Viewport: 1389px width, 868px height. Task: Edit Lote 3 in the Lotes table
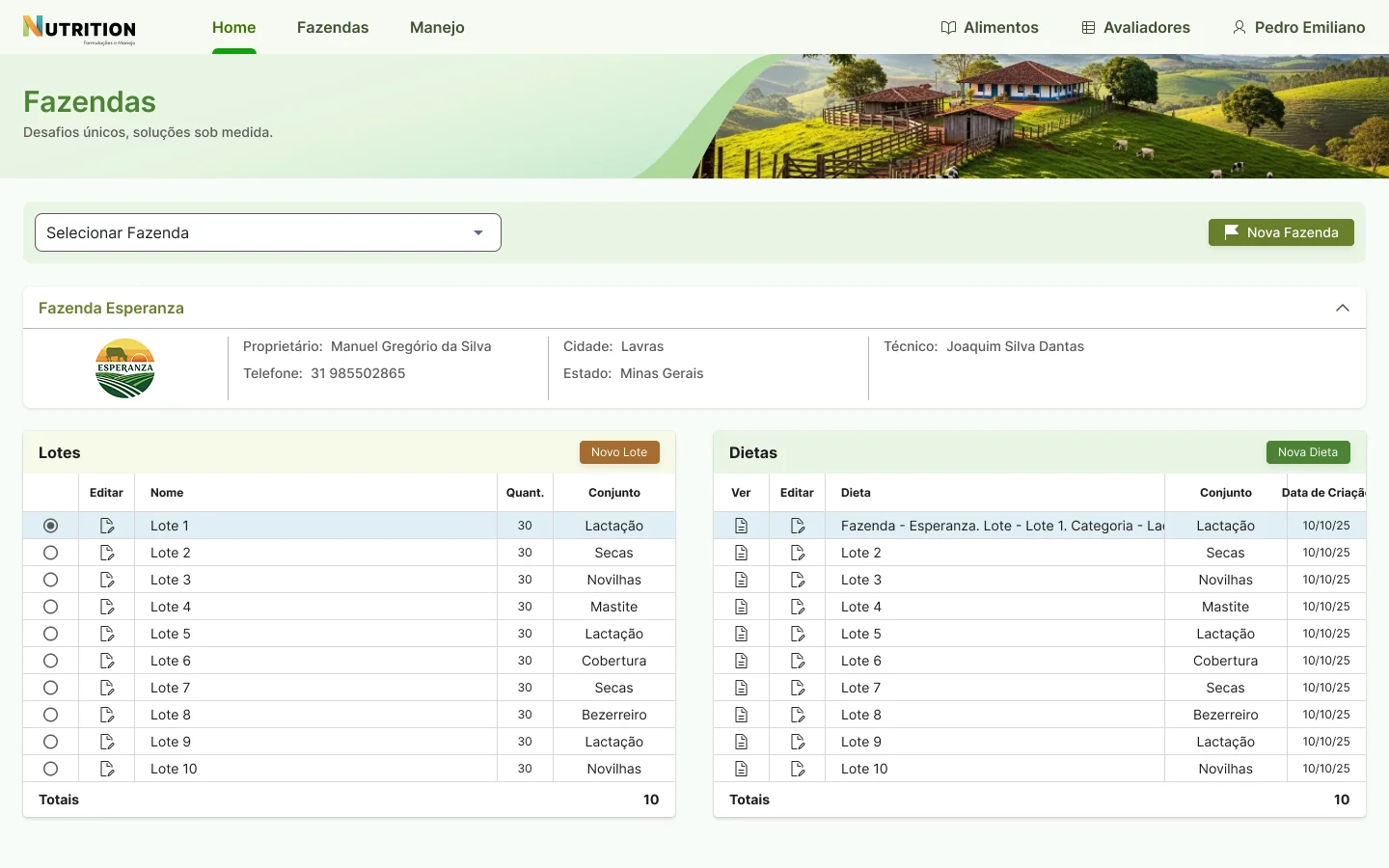[x=107, y=580]
